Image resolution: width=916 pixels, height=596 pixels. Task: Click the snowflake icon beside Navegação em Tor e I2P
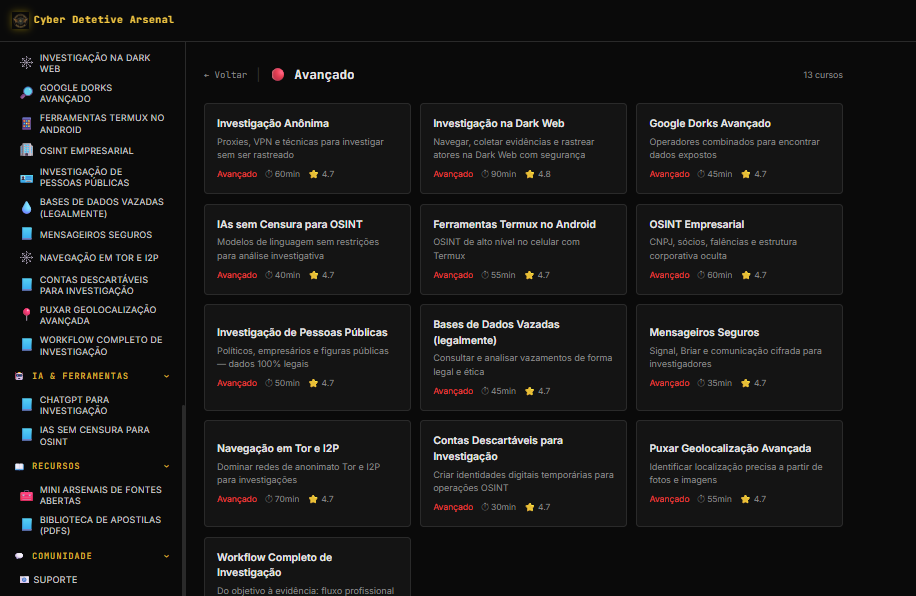[x=26, y=257]
